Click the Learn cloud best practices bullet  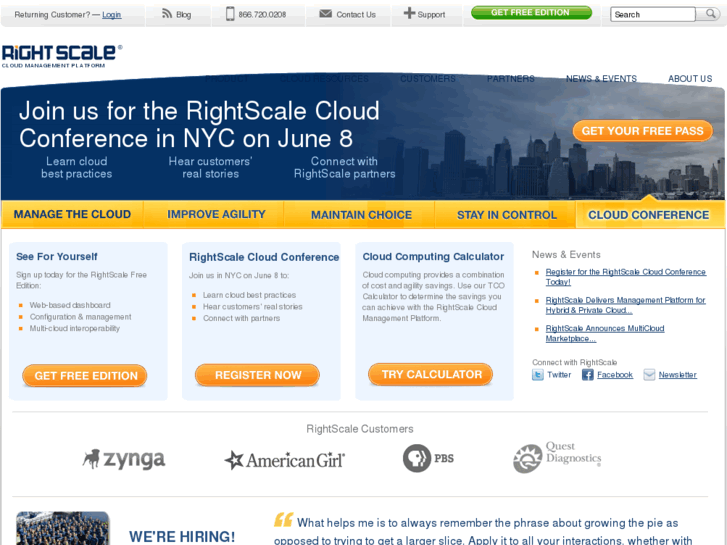[249, 295]
